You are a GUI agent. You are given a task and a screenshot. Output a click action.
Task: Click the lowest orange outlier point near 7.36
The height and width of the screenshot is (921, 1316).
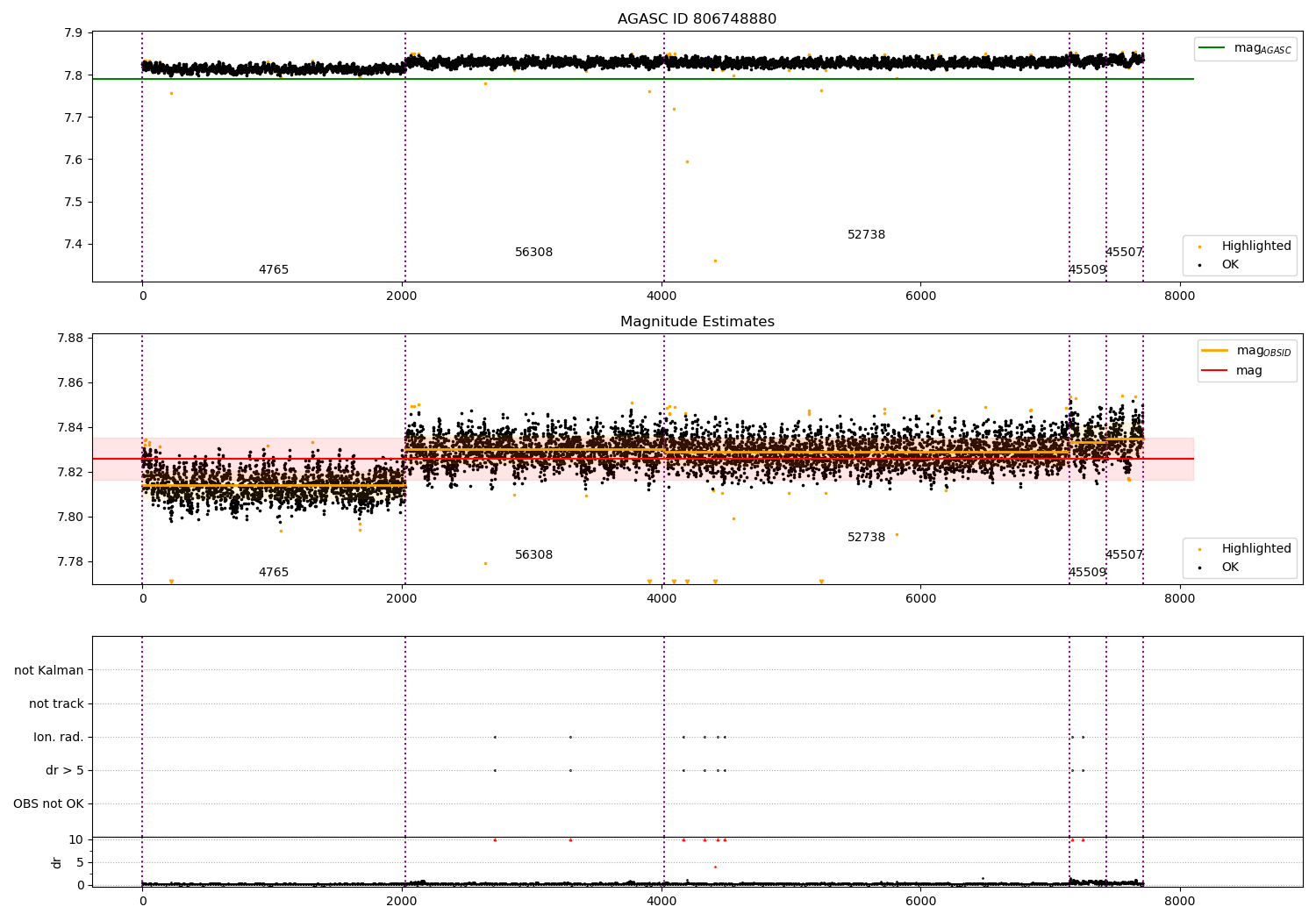[715, 261]
